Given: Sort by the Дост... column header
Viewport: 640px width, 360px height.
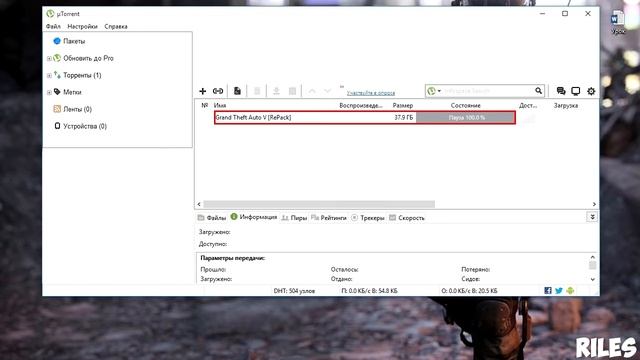Looking at the screenshot, I should click(x=528, y=105).
